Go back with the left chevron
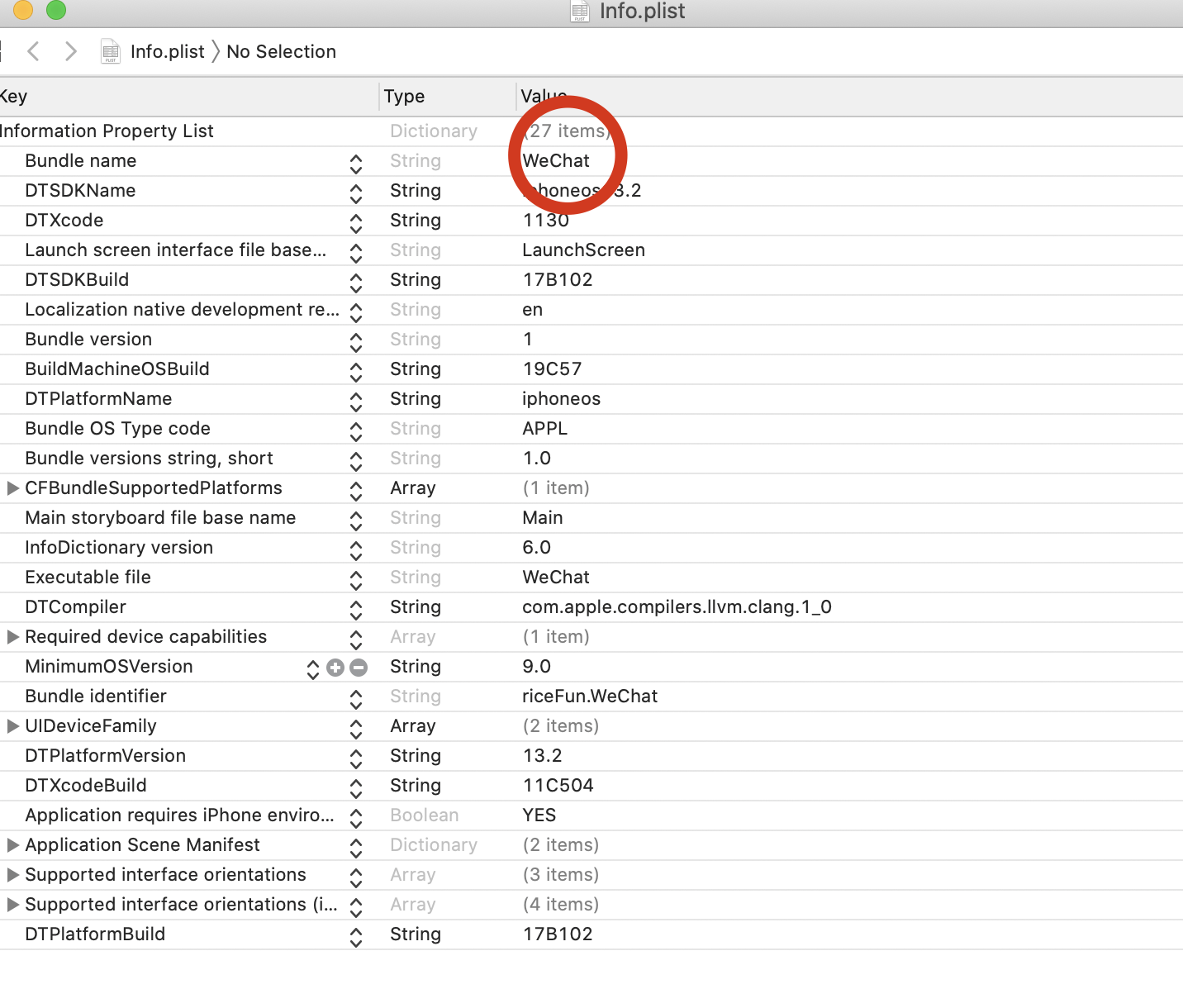This screenshot has width=1183, height=1008. 33,51
